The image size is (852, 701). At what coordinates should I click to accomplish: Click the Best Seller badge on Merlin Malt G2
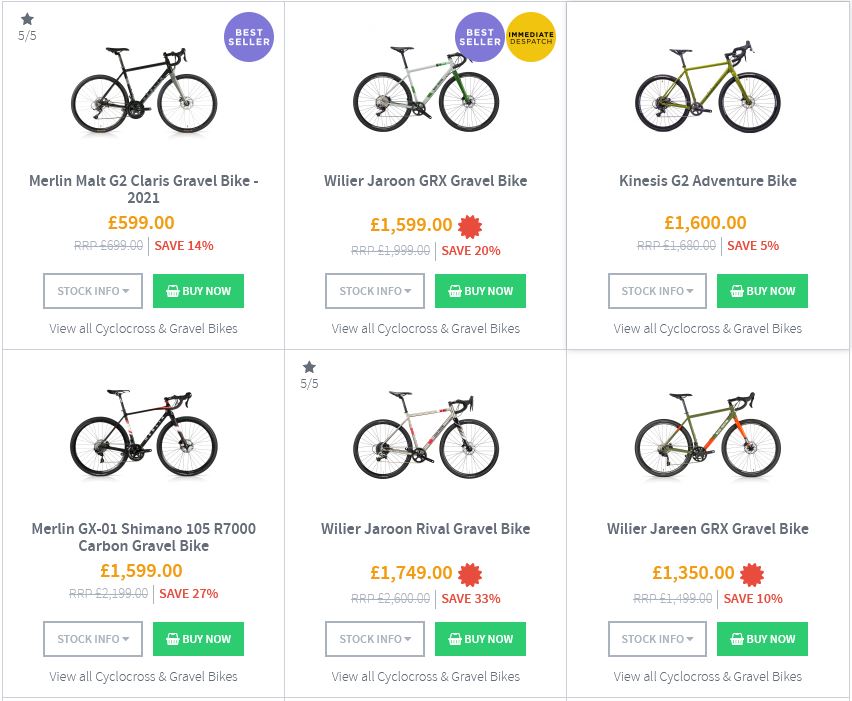click(248, 37)
